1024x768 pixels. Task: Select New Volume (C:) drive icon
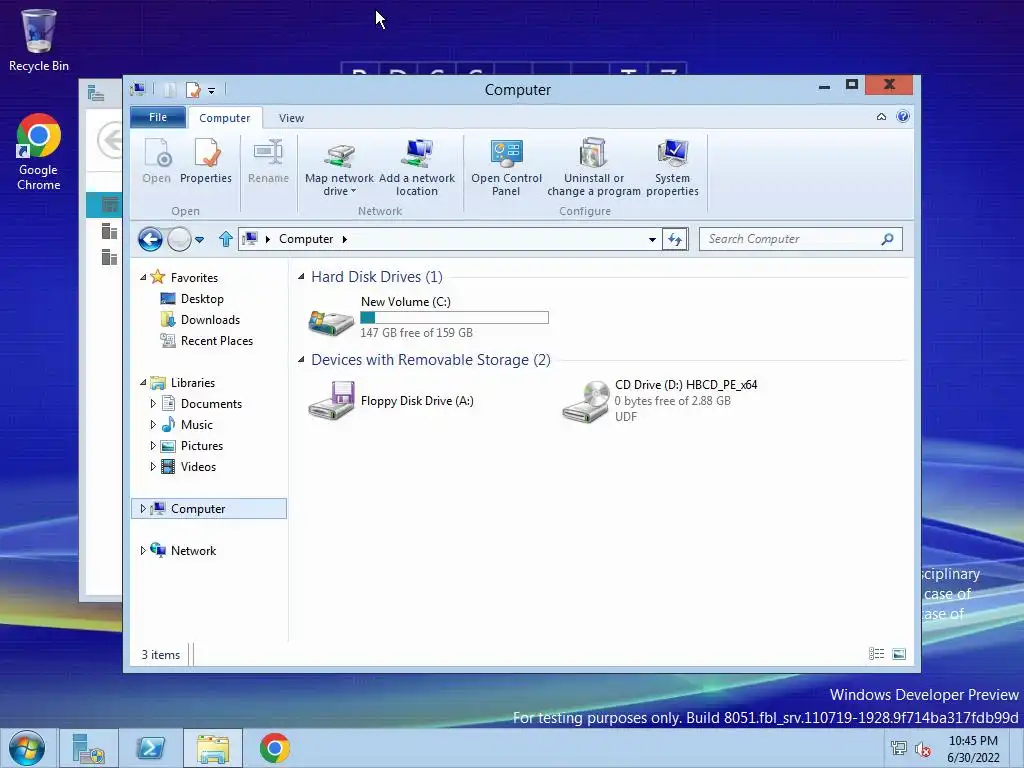(331, 321)
